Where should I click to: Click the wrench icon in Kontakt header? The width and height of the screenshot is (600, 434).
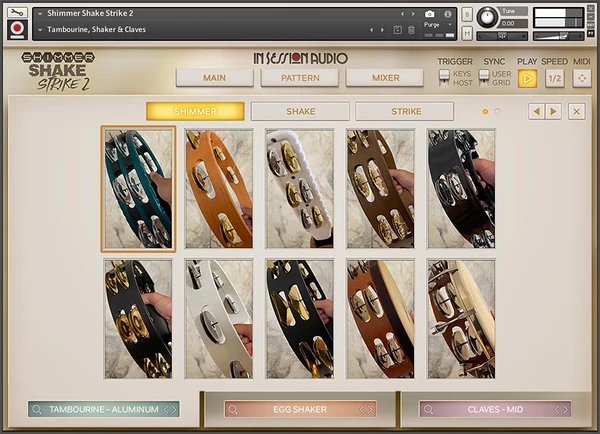tap(15, 12)
